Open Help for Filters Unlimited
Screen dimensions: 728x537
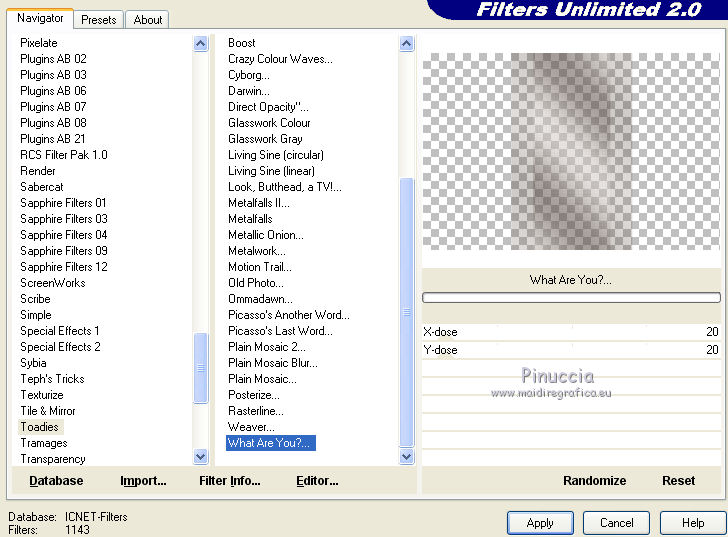(x=692, y=523)
